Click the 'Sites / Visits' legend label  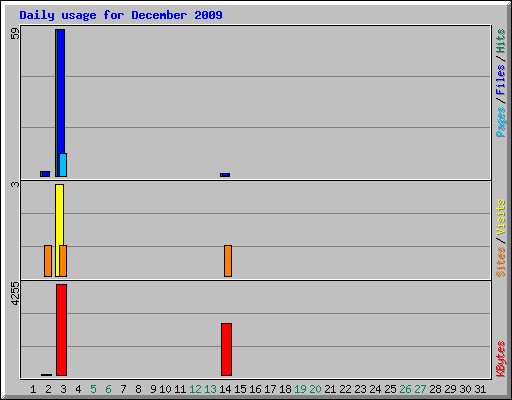(x=500, y=238)
